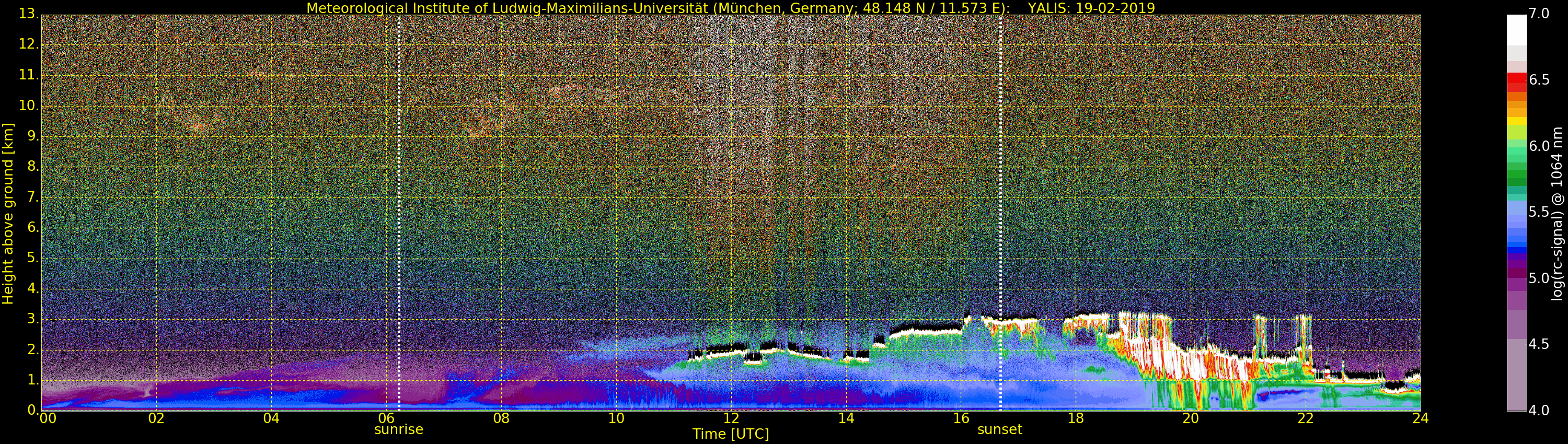Click the colorbar value label '5.0'
Image resolution: width=1568 pixels, height=444 pixels.
click(x=1539, y=278)
